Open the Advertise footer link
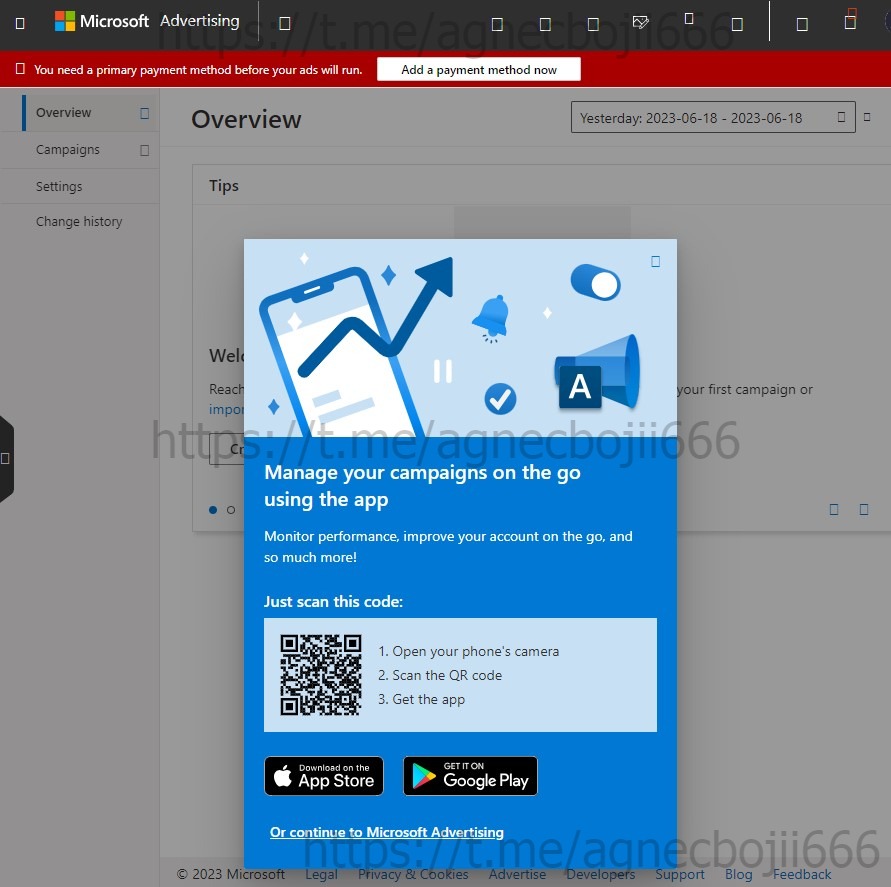Image resolution: width=891 pixels, height=887 pixels. coord(517,874)
